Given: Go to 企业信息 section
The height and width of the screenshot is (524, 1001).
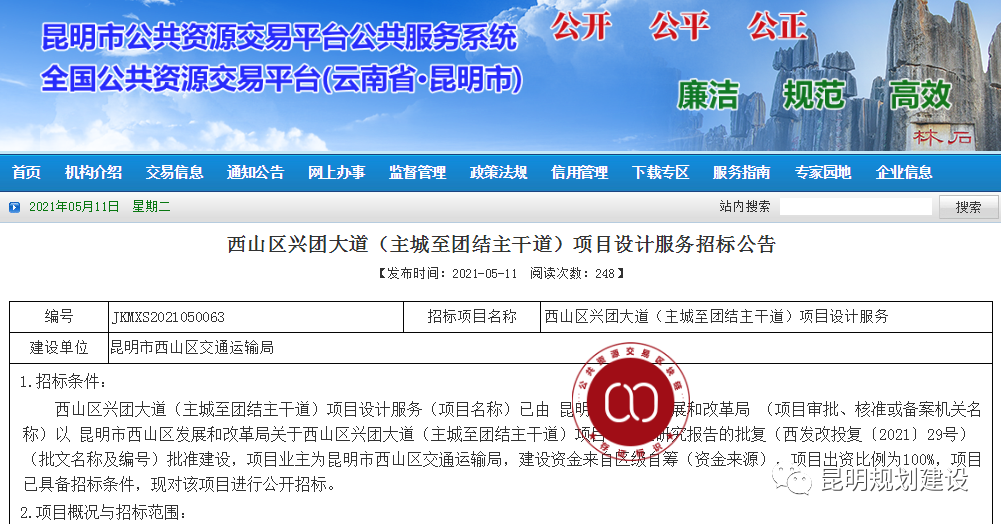Looking at the screenshot, I should 904,172.
